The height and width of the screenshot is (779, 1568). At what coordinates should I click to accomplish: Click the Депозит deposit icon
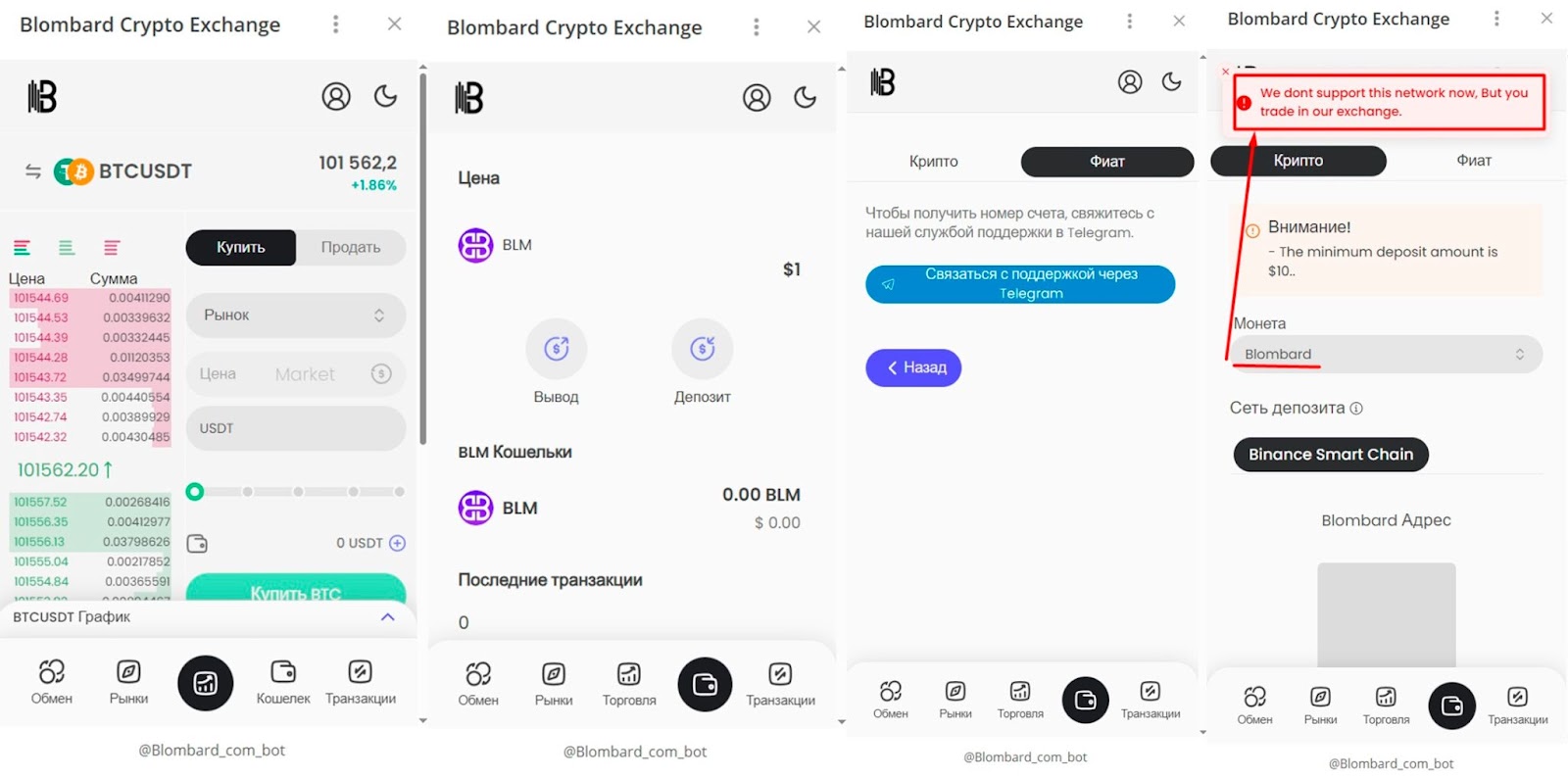tap(702, 349)
